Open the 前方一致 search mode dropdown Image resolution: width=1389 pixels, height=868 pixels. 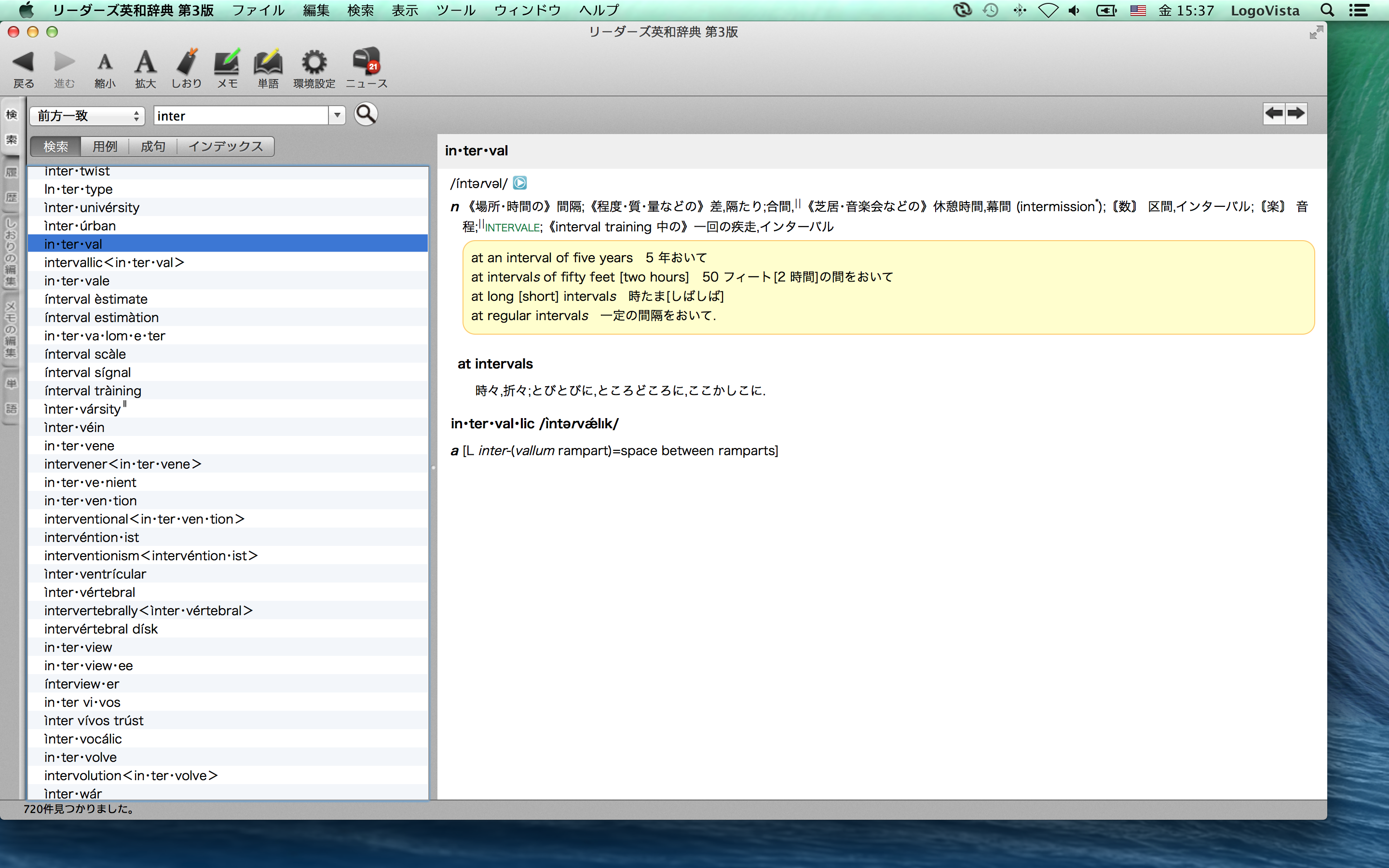coord(87,116)
